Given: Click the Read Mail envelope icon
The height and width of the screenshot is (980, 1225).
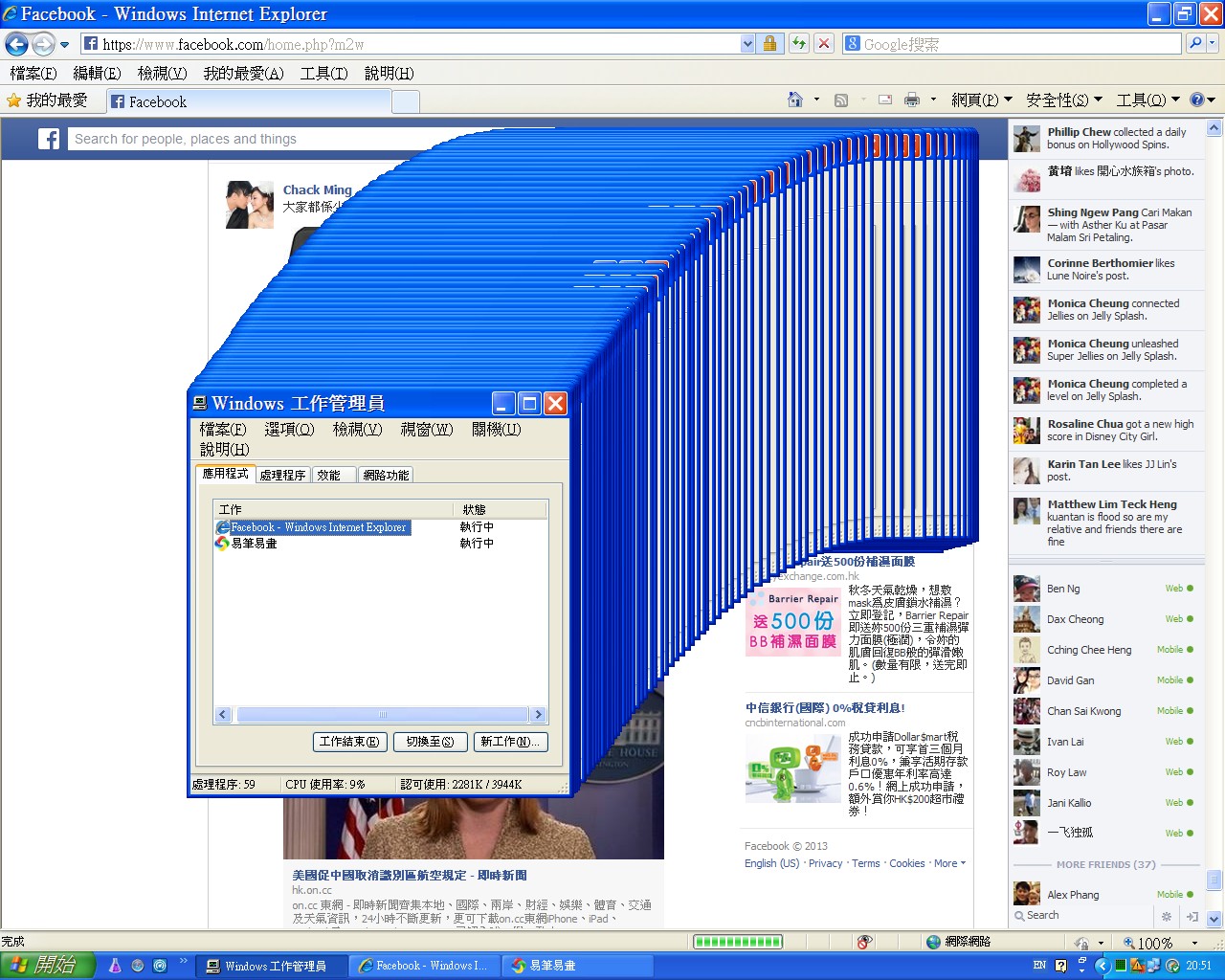Looking at the screenshot, I should 885,100.
